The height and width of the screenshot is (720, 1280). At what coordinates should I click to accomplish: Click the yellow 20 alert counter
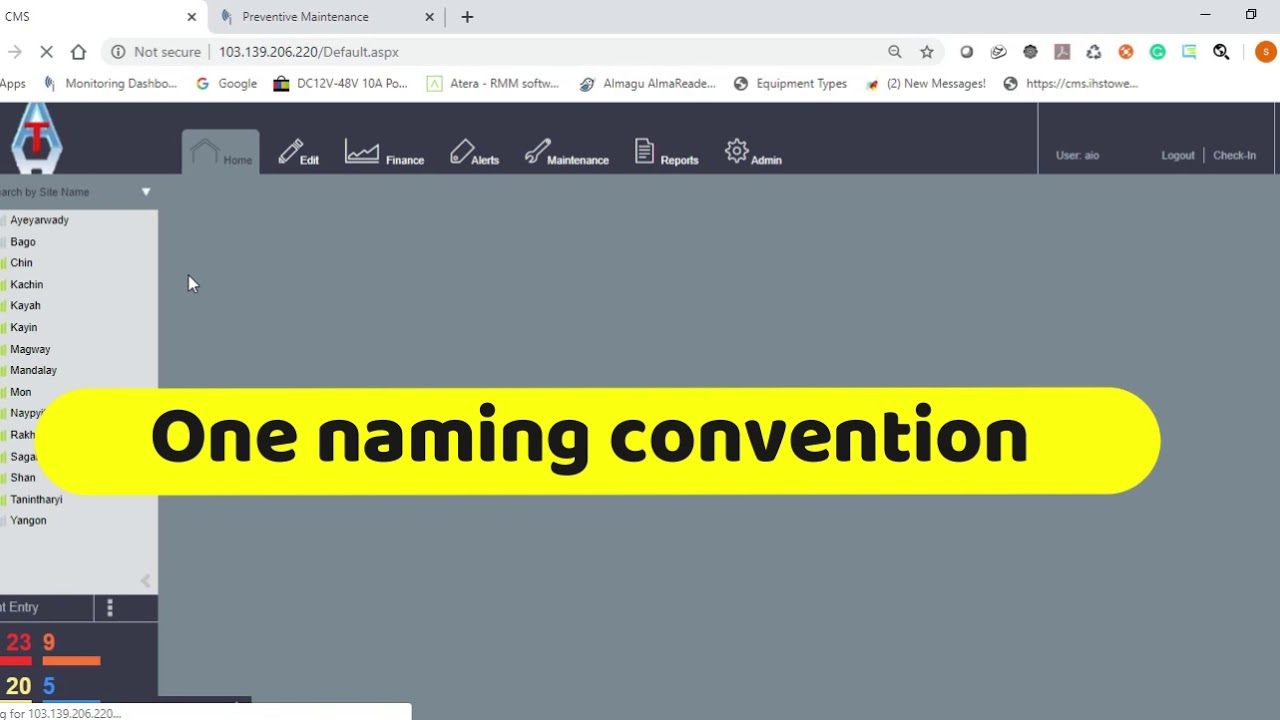pyautogui.click(x=18, y=687)
